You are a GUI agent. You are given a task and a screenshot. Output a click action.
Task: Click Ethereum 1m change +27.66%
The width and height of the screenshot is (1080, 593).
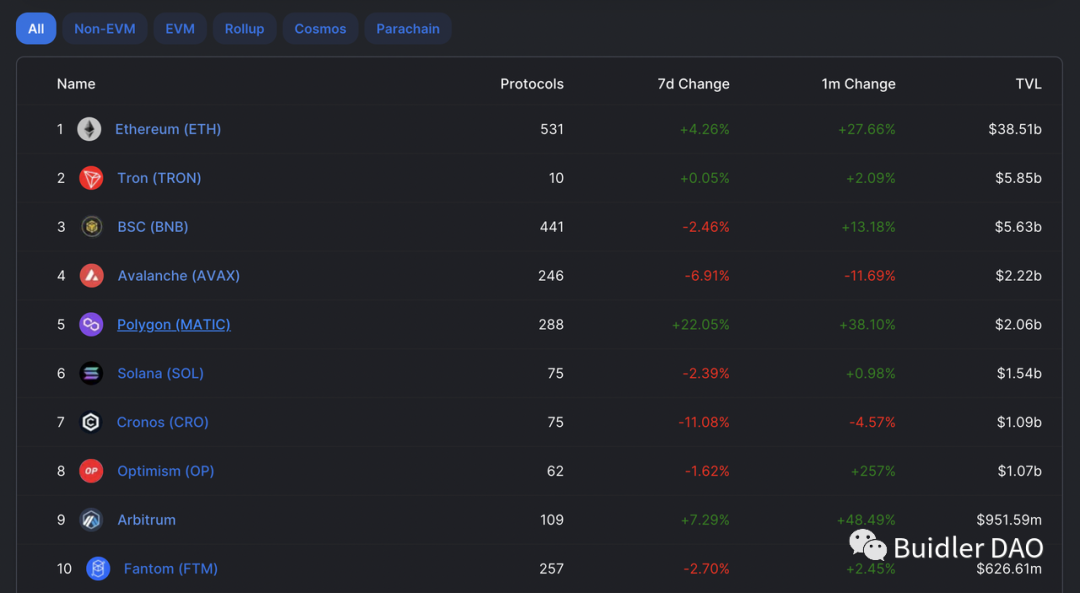point(866,129)
